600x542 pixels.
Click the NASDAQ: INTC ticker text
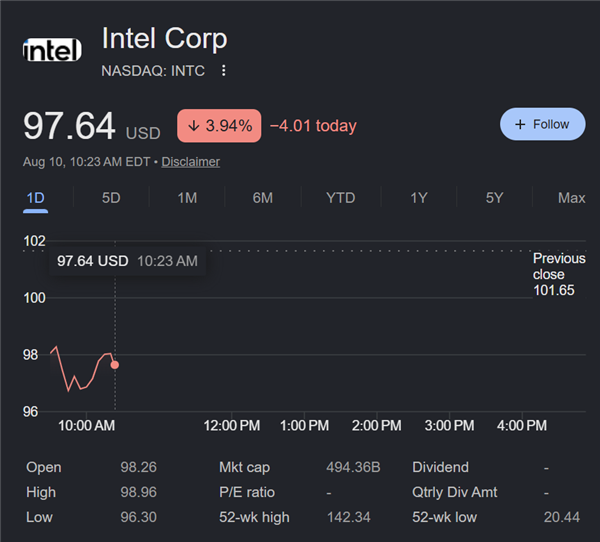[x=153, y=71]
